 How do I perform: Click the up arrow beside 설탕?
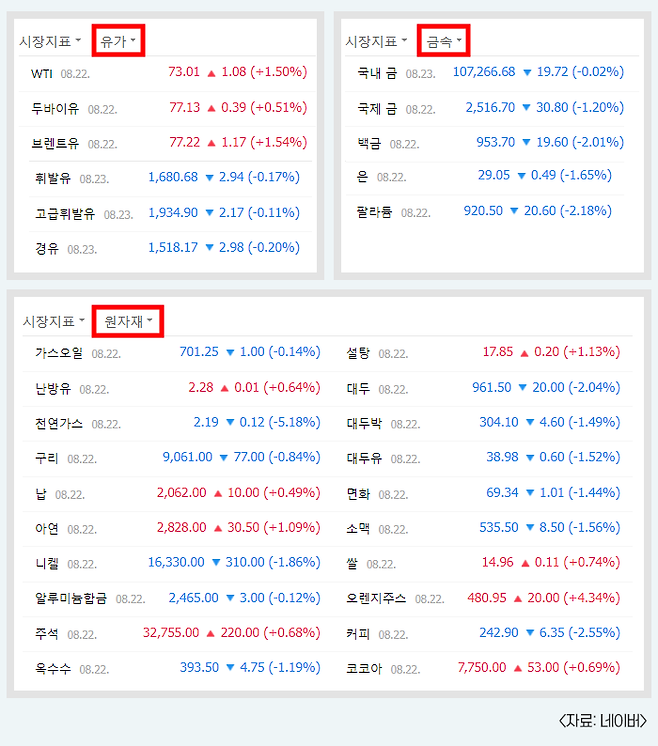point(524,353)
